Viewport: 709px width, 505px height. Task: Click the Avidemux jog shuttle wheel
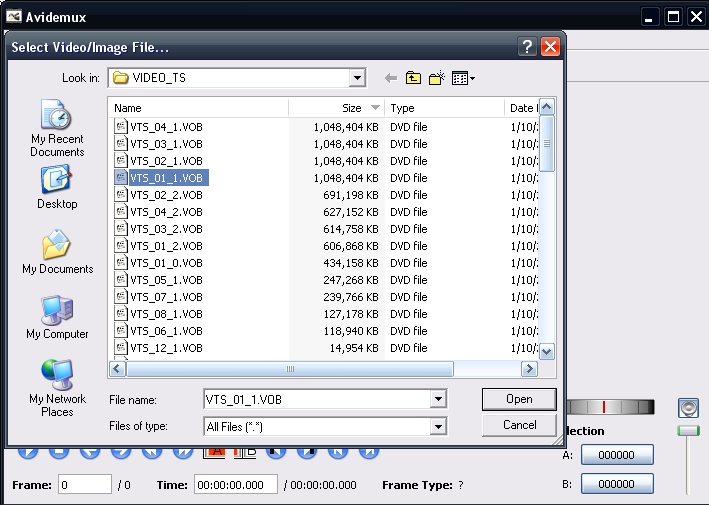610,407
